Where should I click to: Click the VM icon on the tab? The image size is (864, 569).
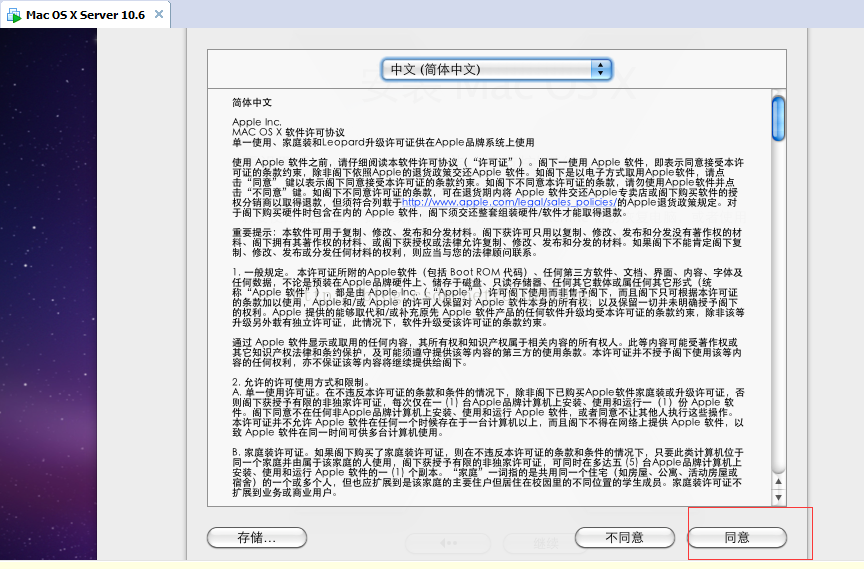pyautogui.click(x=13, y=15)
